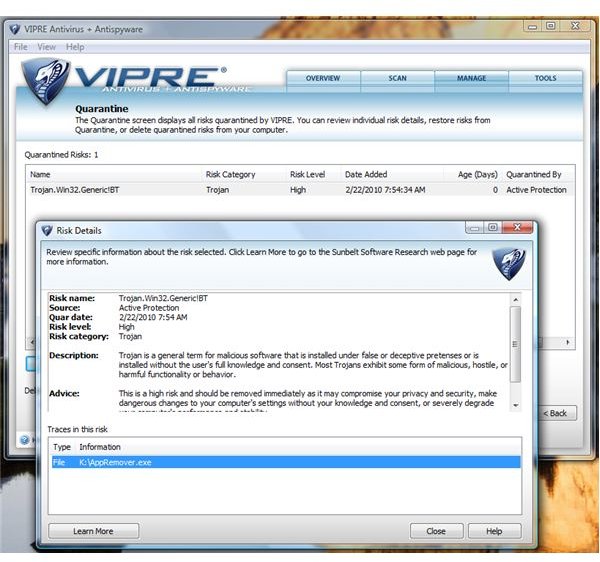Click Help button in Risk Details

[x=494, y=531]
